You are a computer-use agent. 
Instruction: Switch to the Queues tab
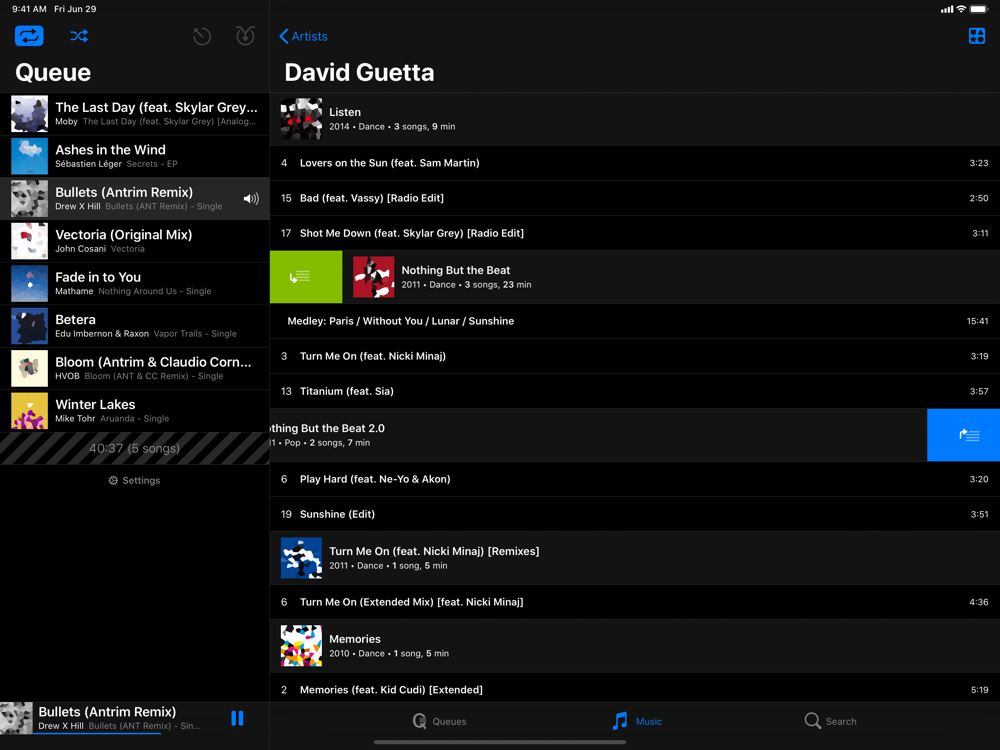439,721
